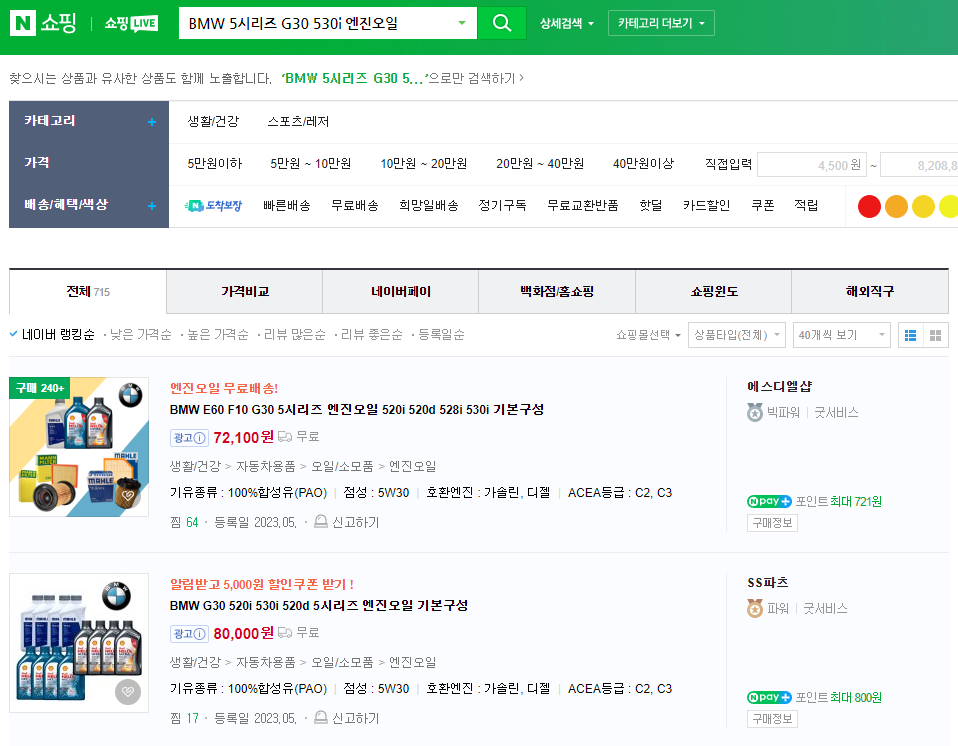Viewport: 958px width, 746px height.
Task: Visit 에스디엘샵 store
Action: (779, 386)
